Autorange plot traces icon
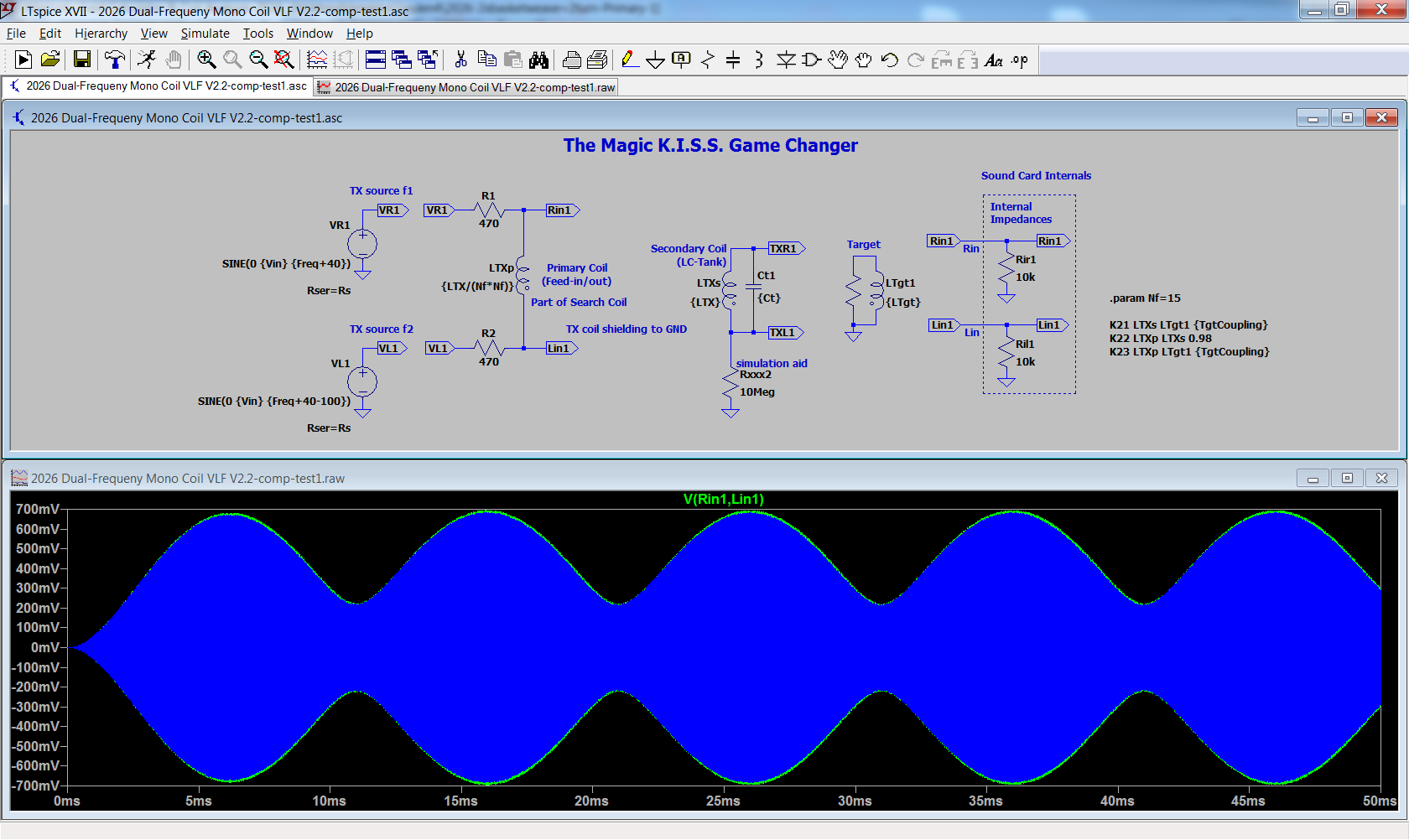This screenshot has height=840, width=1409. tap(317, 60)
